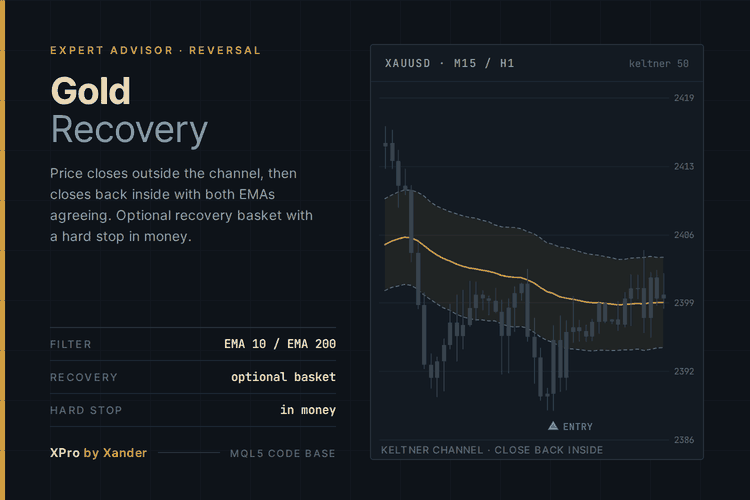Click the ENTRY triangle marker icon
This screenshot has width=750, height=500.
pyautogui.click(x=553, y=426)
